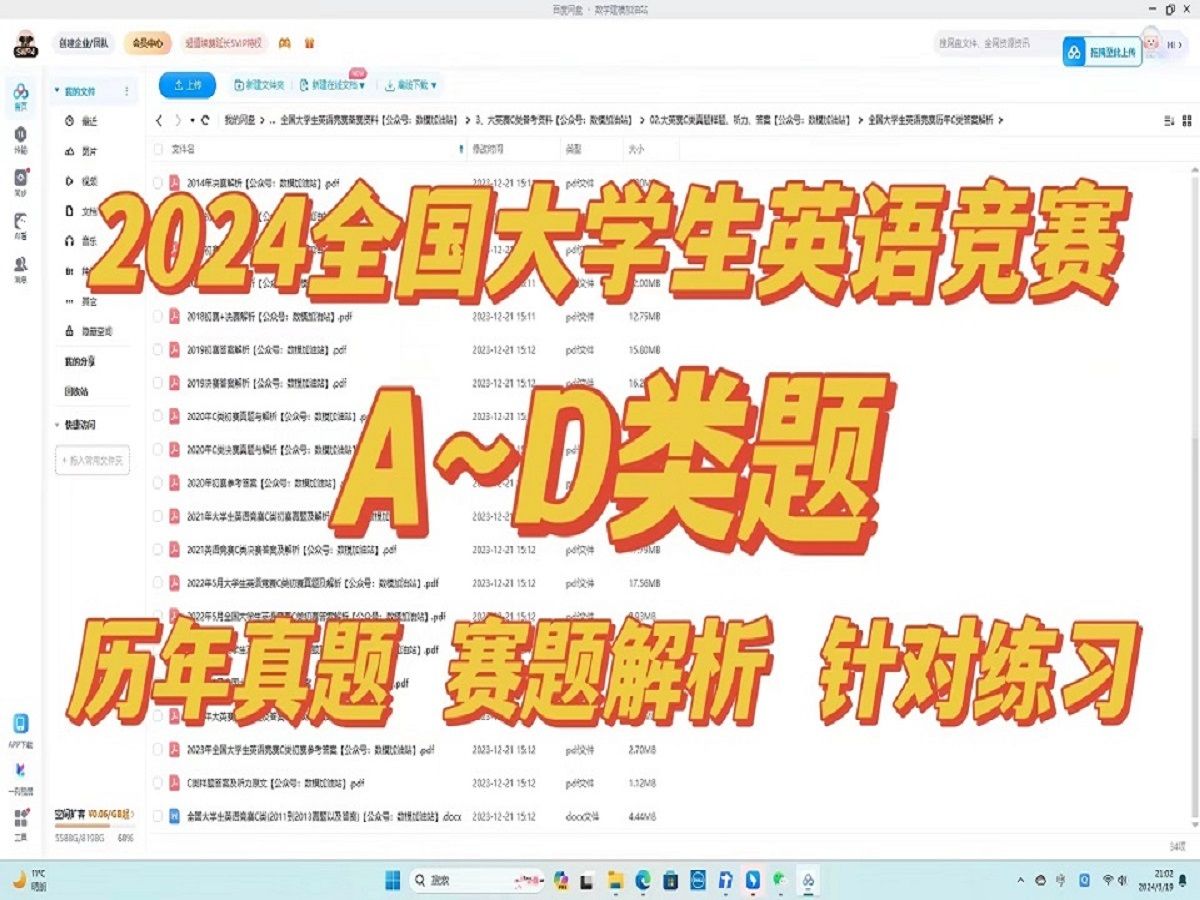Viewport: 1200px width, 900px height.
Task: Click the 上传 (Upload) button
Action: click(185, 85)
